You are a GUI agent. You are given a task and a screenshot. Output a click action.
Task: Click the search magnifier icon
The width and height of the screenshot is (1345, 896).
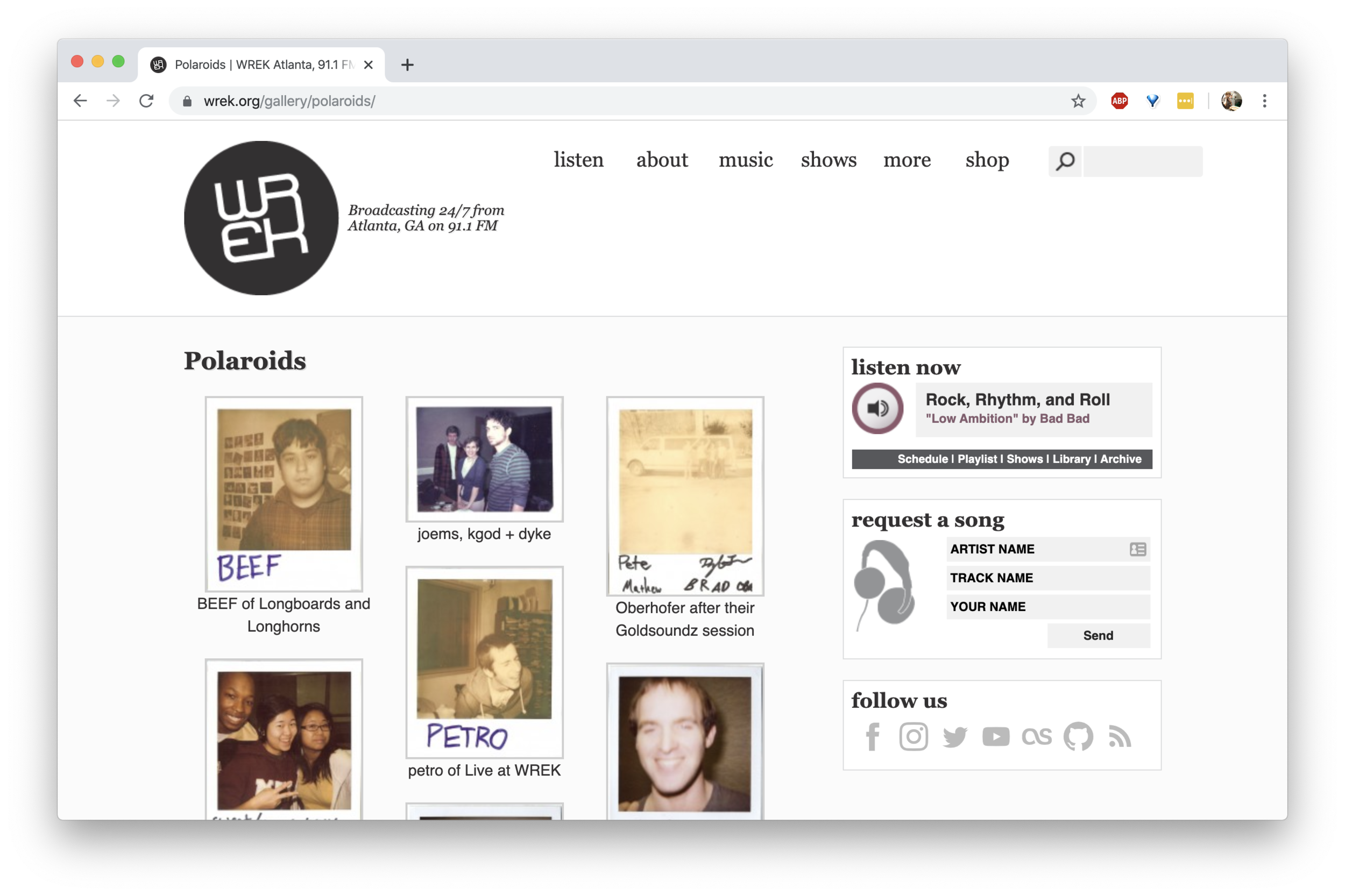[1065, 161]
